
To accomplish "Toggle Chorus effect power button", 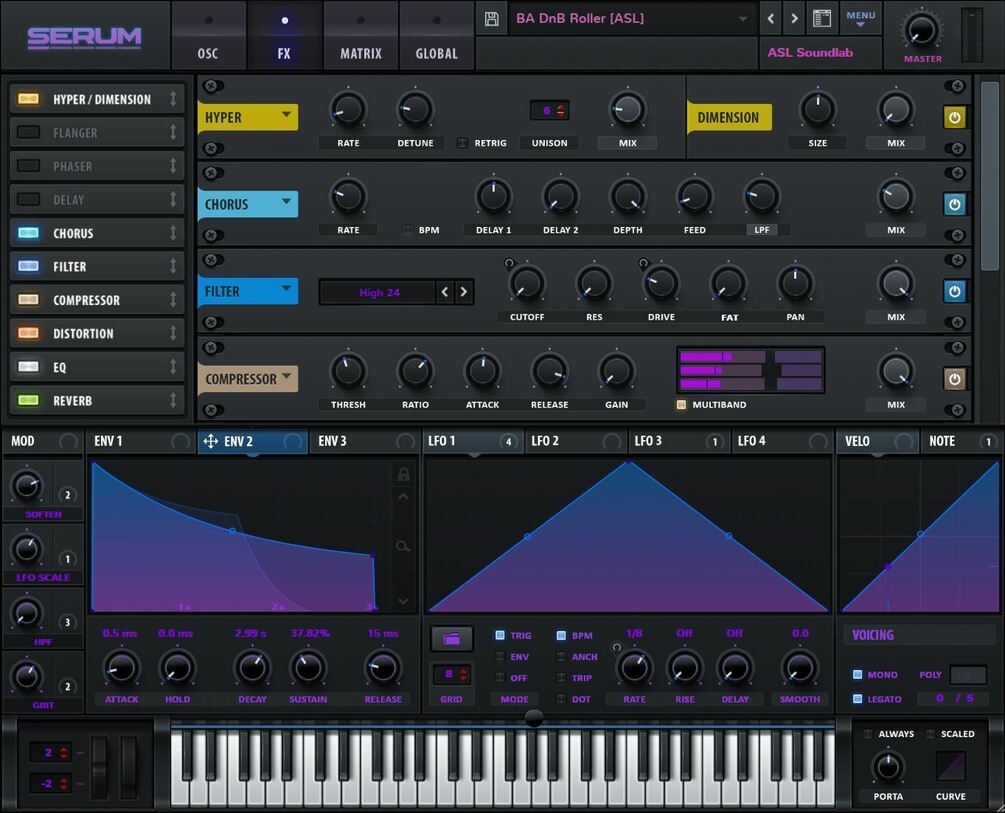I will [x=954, y=205].
